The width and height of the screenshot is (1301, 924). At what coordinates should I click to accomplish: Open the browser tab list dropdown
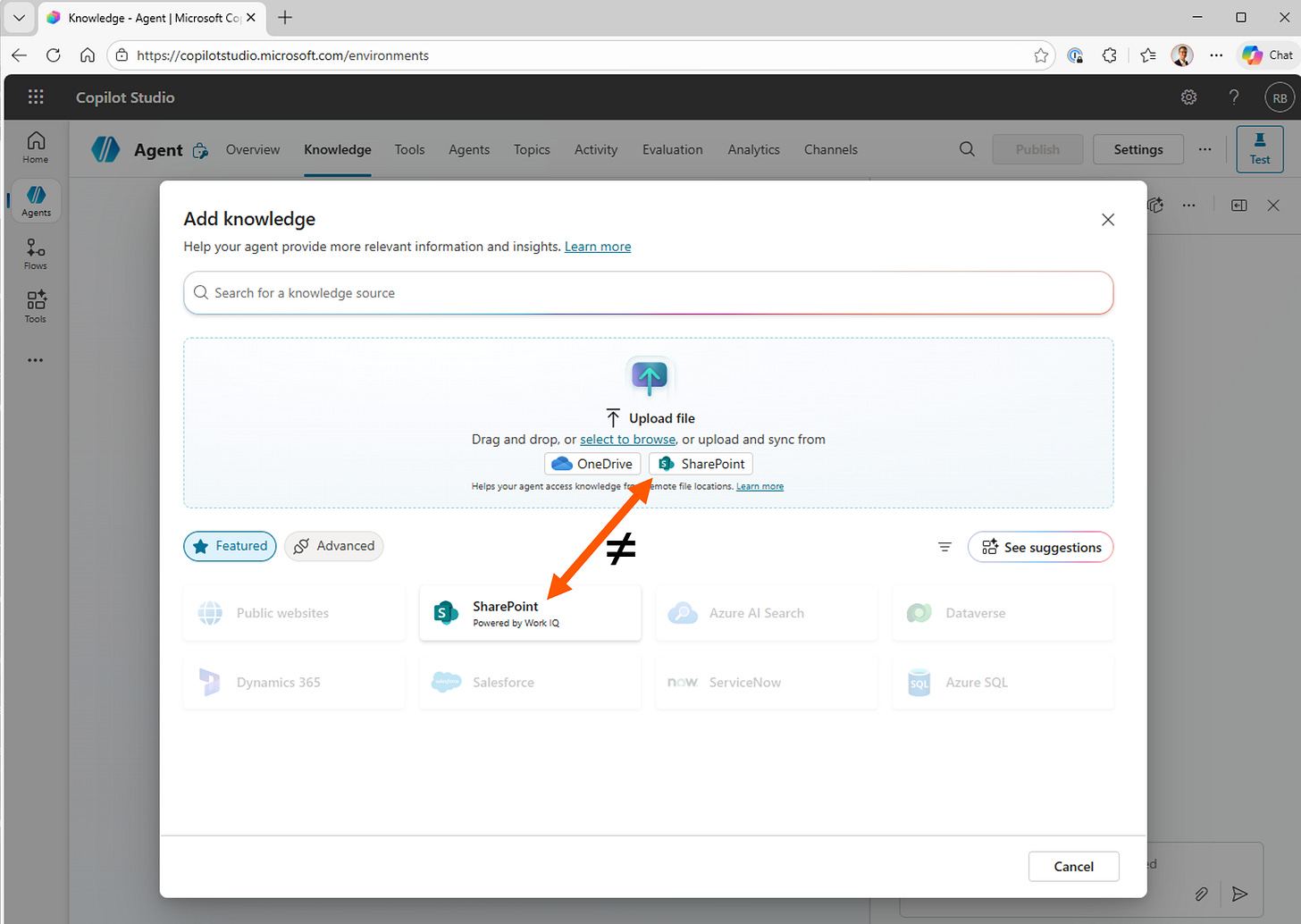coord(19,18)
